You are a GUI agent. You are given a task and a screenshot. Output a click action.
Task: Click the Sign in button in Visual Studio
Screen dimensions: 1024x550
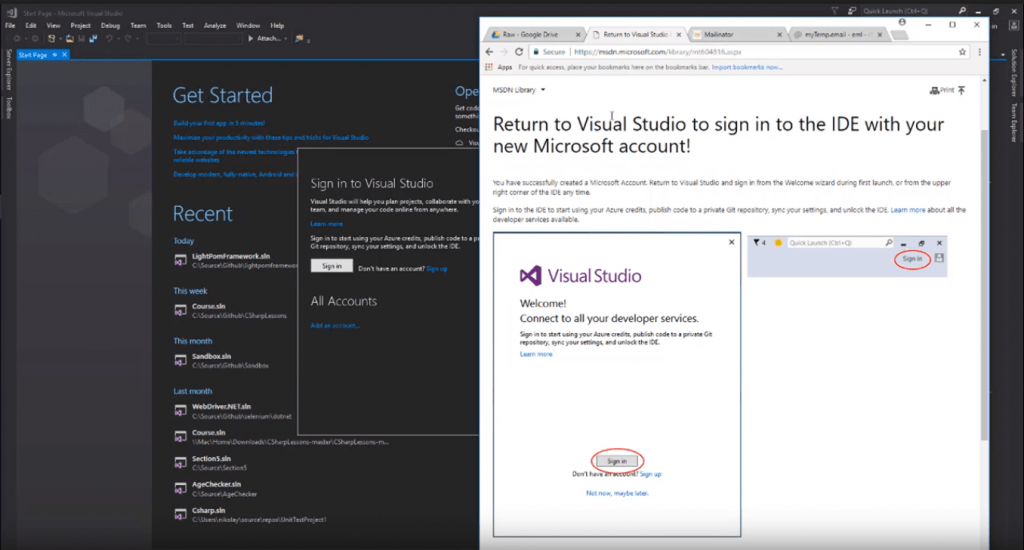pos(332,266)
